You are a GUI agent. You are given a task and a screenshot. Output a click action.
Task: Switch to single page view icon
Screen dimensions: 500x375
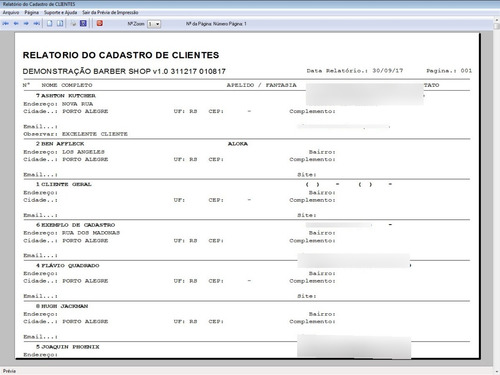point(50,23)
